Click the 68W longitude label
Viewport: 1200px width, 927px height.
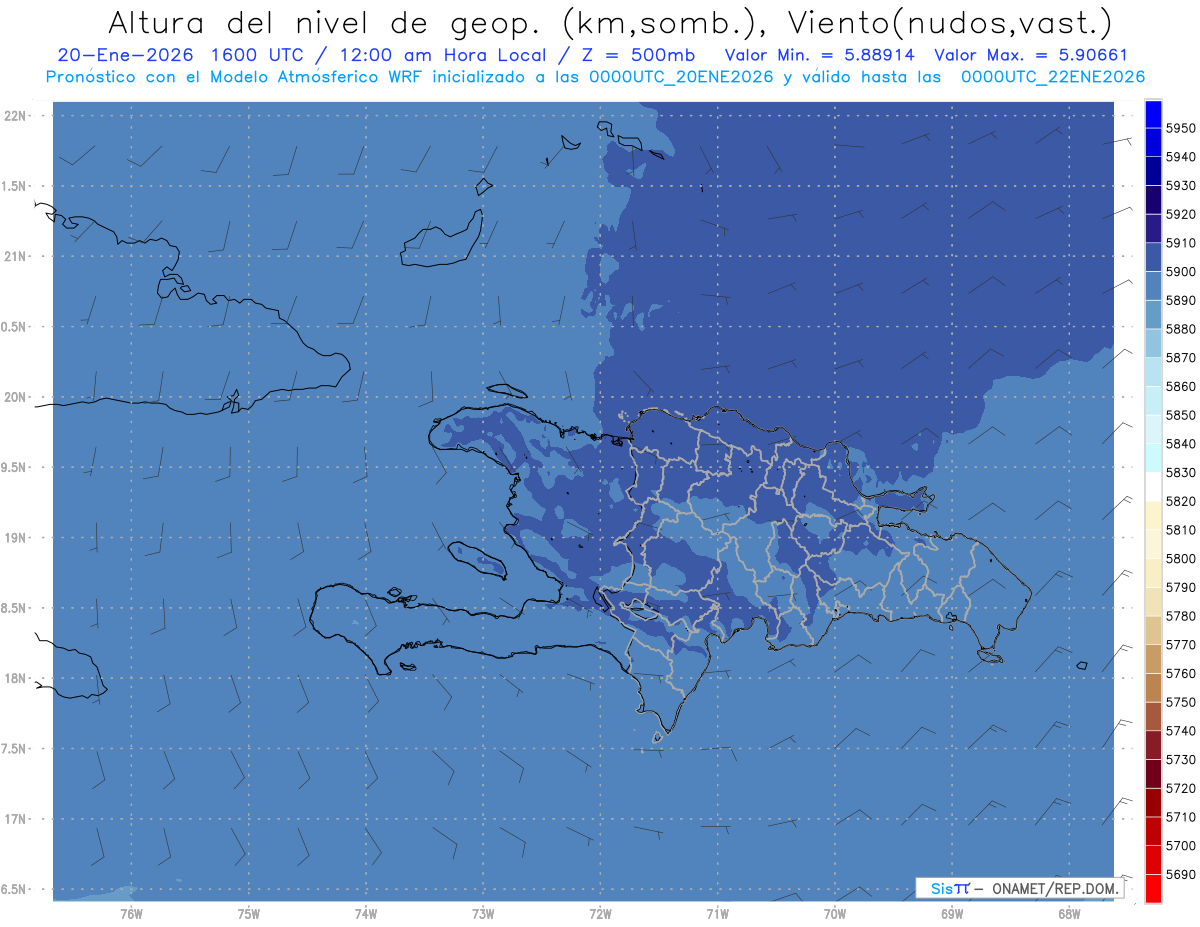pyautogui.click(x=1069, y=914)
